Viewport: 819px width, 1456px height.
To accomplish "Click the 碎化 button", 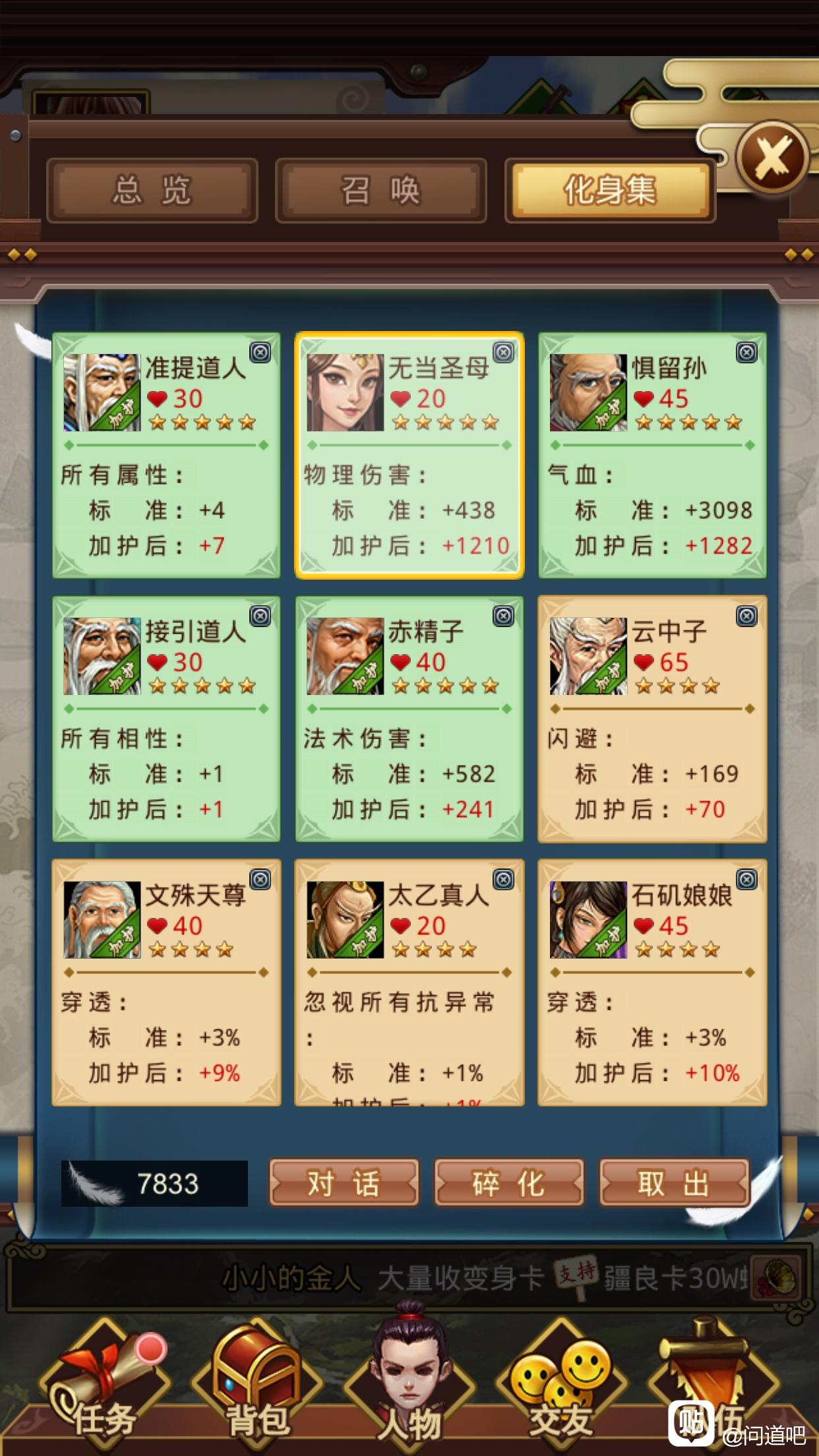I will pyautogui.click(x=508, y=1183).
